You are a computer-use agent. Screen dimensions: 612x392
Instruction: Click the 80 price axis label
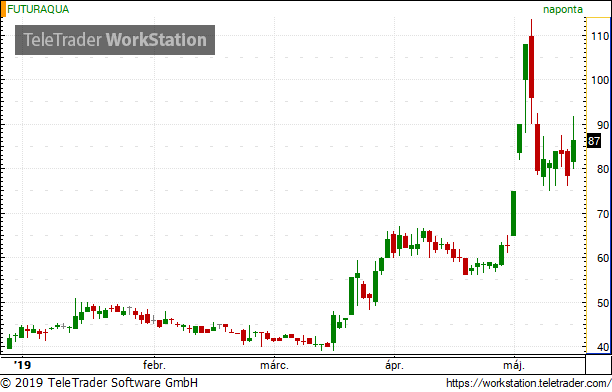pyautogui.click(x=603, y=169)
